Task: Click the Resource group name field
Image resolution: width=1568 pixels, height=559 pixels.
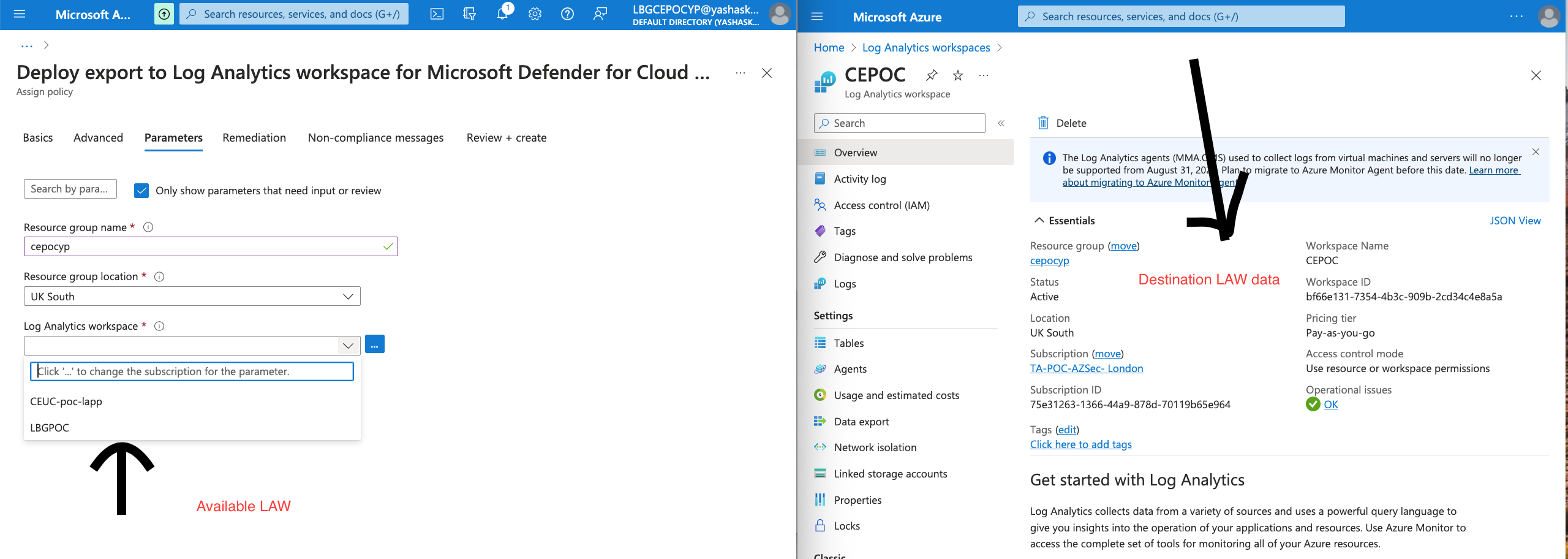Action: click(x=211, y=246)
